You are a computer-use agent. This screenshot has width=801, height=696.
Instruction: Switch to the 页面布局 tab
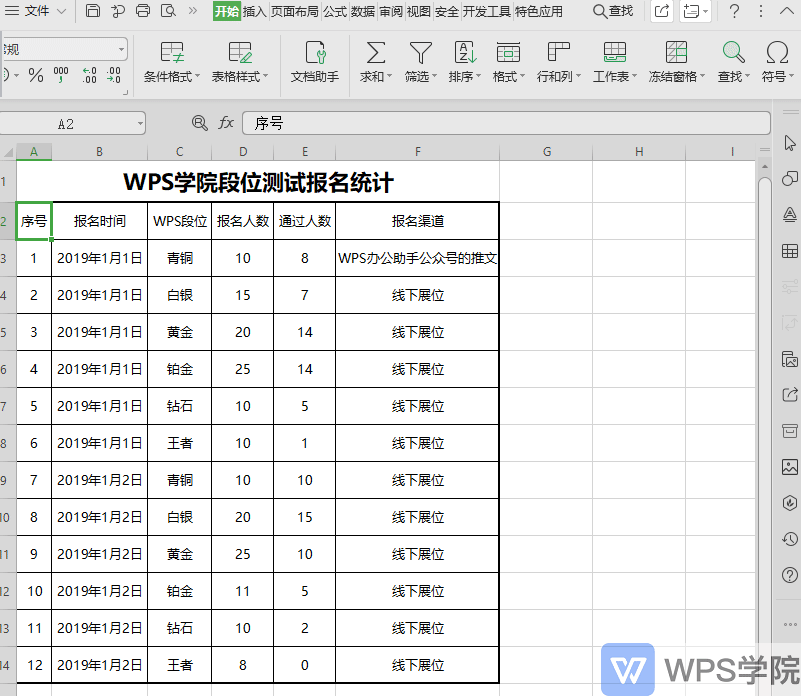point(294,11)
